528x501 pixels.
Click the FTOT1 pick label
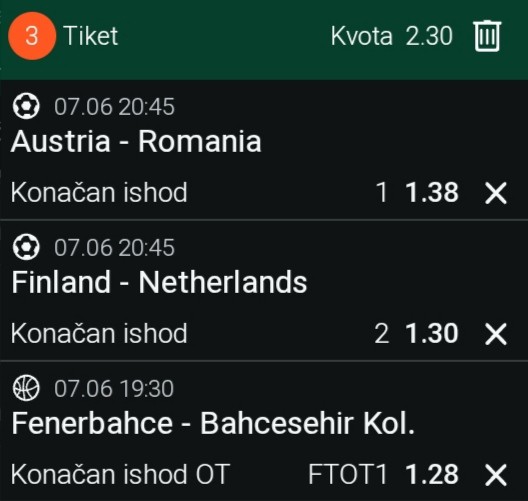[348, 475]
